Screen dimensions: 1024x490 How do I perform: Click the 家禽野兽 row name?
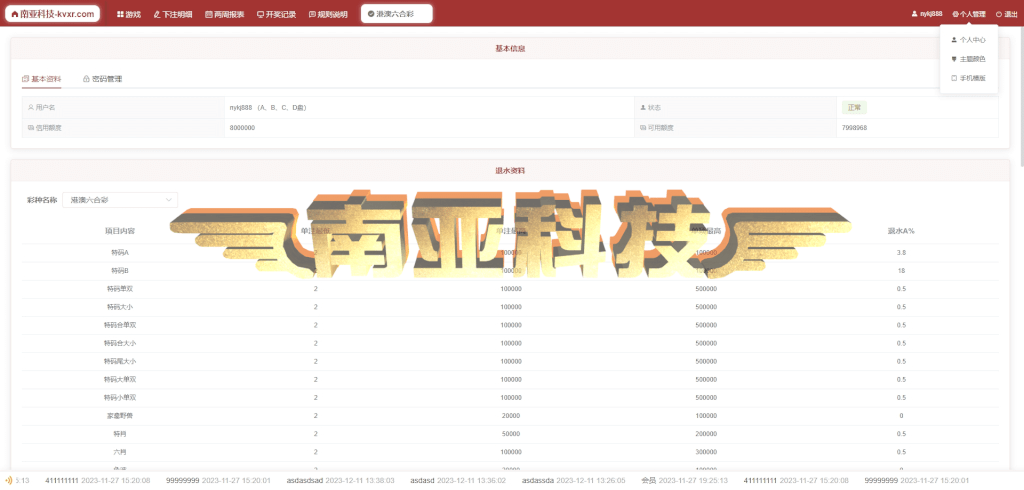pyautogui.click(x=120, y=416)
